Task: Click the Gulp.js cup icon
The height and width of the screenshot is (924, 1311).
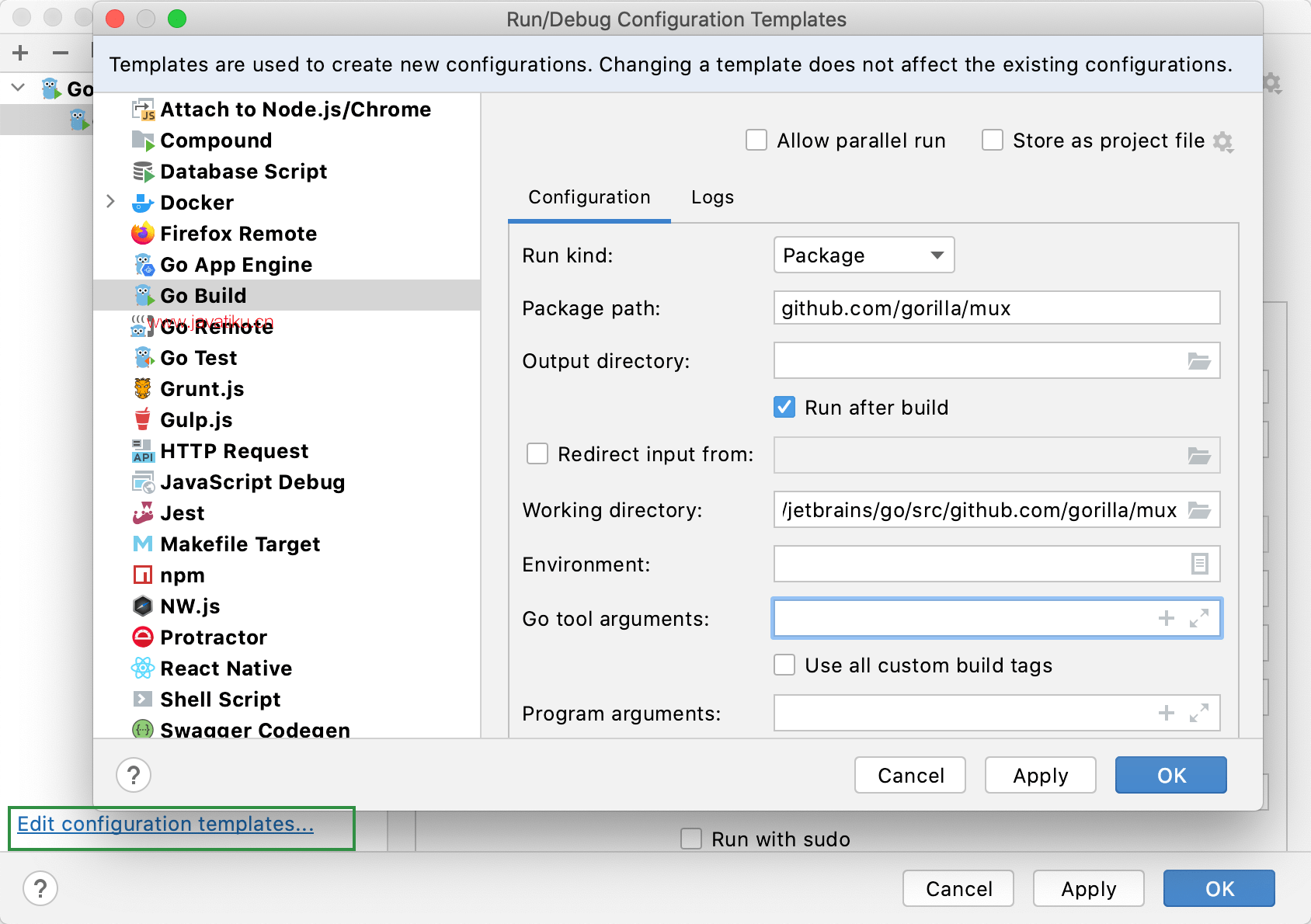Action: click(x=144, y=420)
